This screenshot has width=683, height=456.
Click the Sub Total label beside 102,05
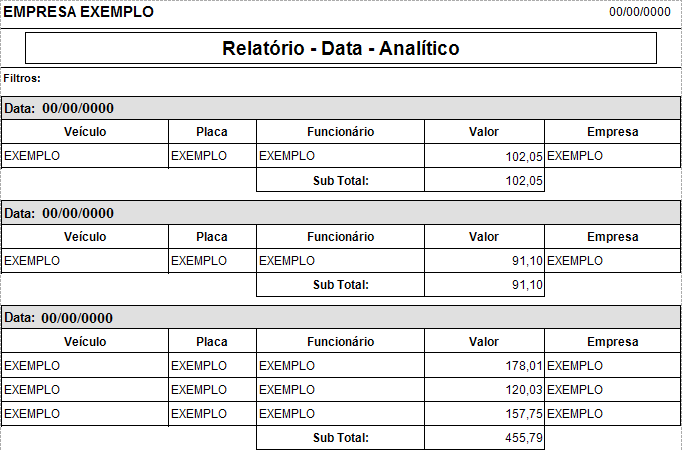coord(340,181)
